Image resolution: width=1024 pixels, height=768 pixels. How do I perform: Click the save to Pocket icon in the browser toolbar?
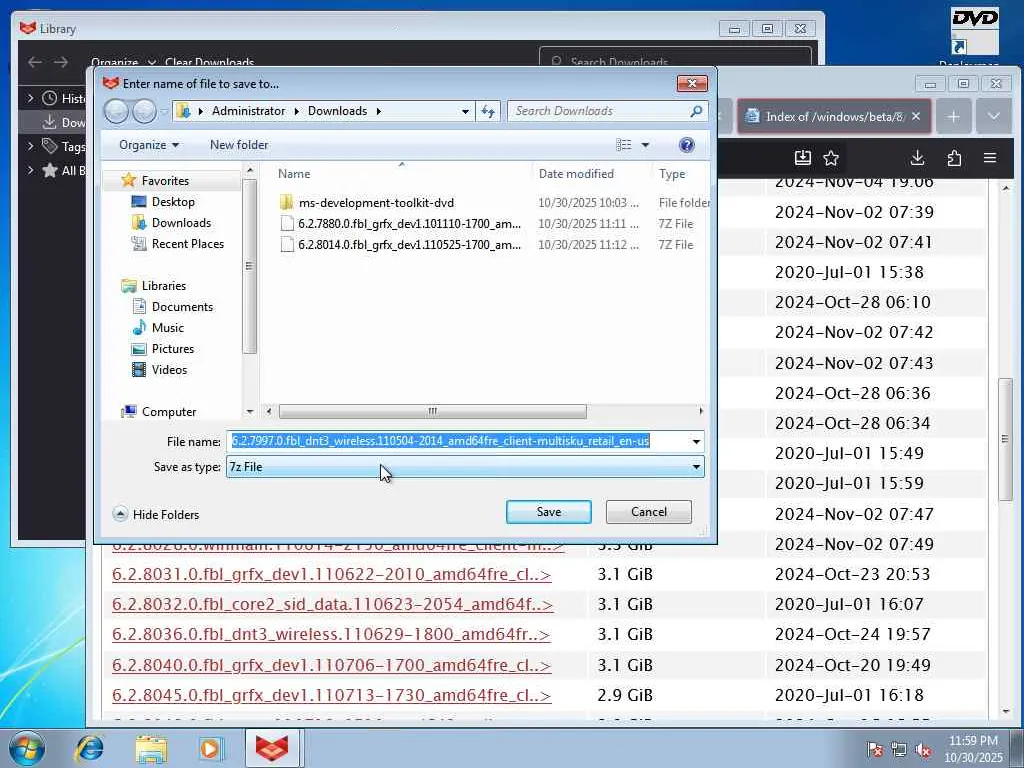click(803, 157)
